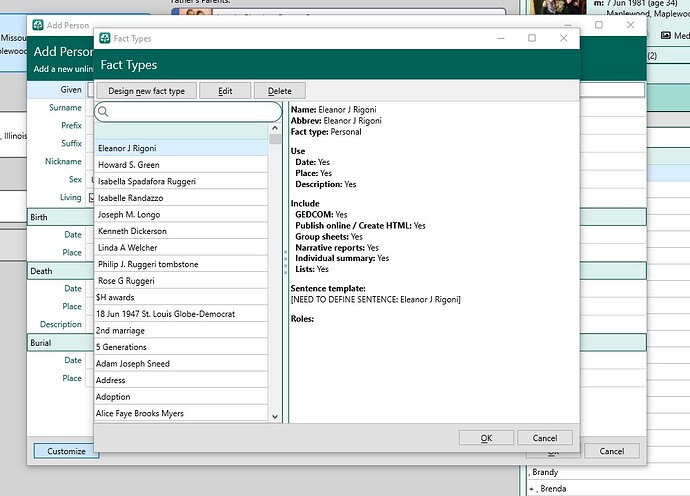Click the Add Person window app icon
Screen dimensions: 690x496
pos(38,25)
